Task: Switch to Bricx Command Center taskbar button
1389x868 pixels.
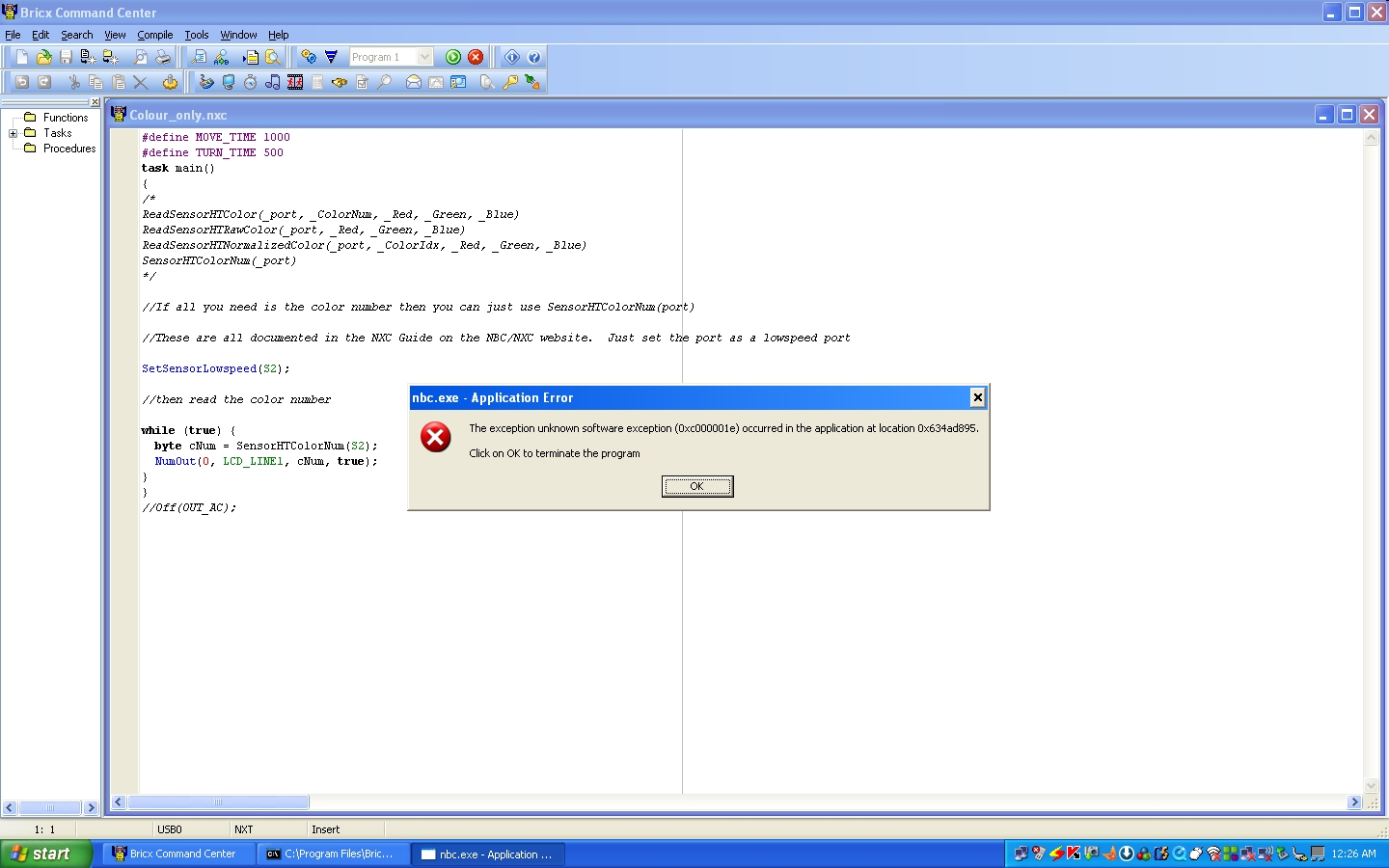Action: [x=178, y=854]
